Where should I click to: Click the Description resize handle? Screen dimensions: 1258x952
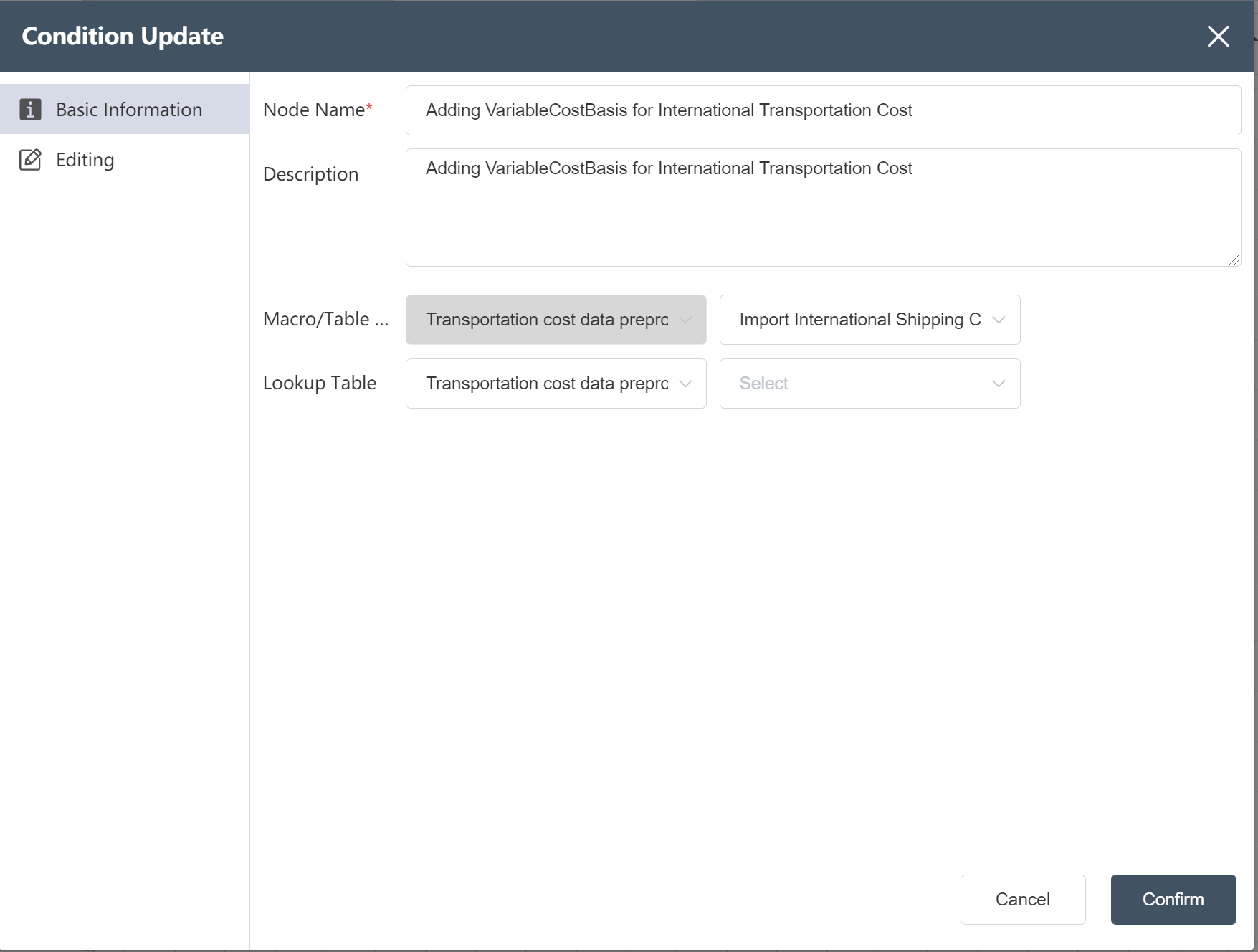[1234, 260]
